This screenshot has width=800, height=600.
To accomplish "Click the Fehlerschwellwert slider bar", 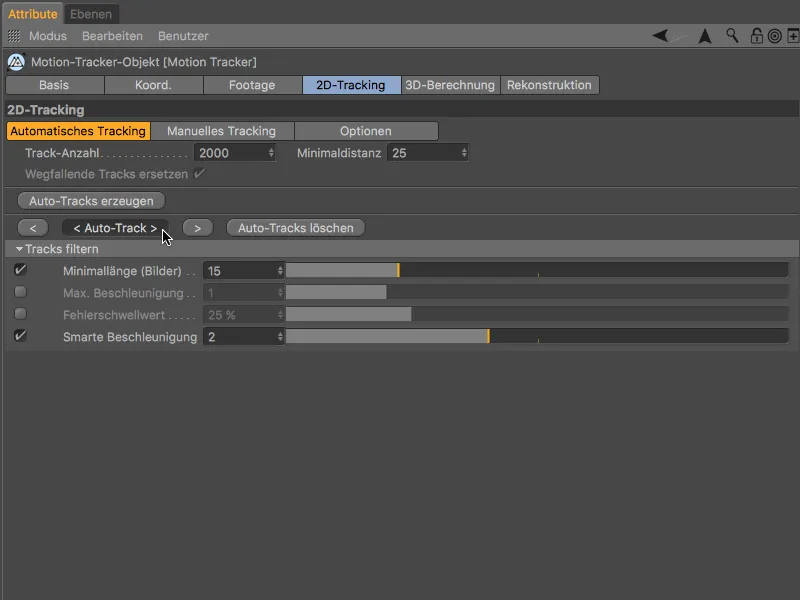I will coord(537,314).
